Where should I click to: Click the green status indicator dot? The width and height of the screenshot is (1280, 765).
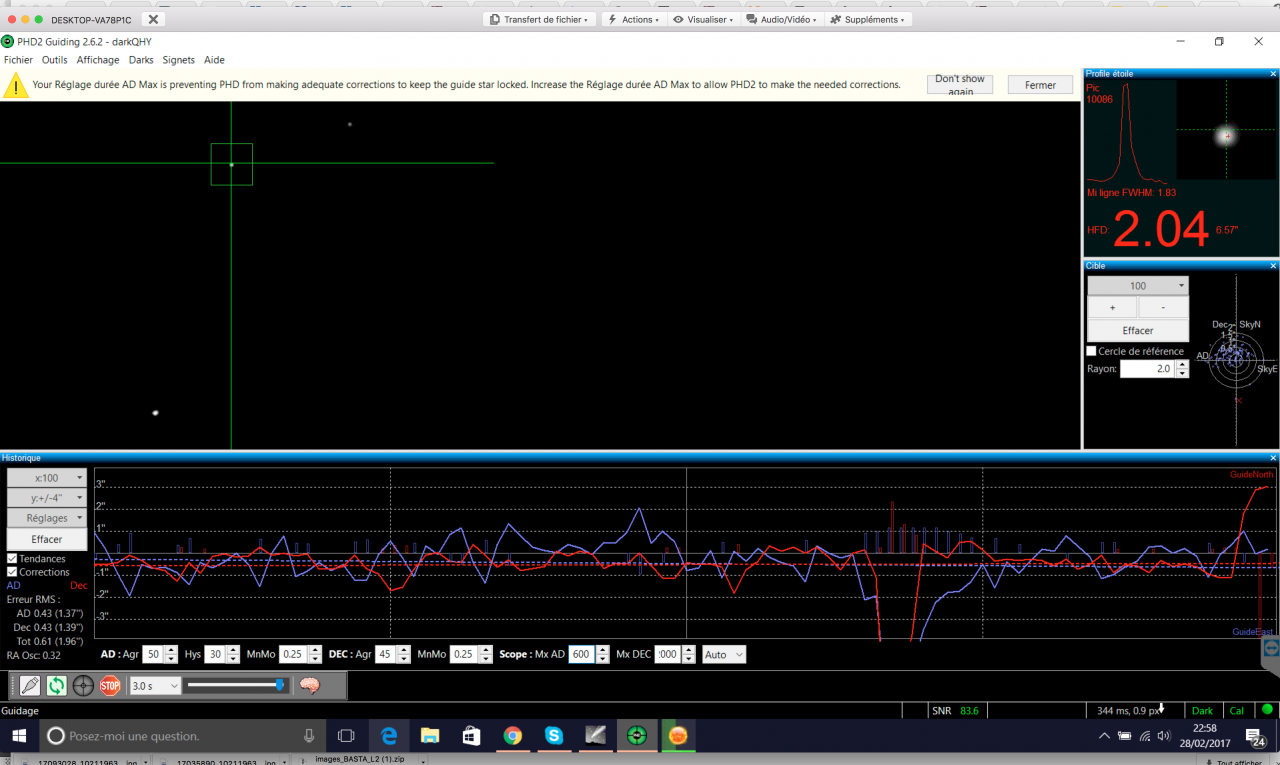1267,710
